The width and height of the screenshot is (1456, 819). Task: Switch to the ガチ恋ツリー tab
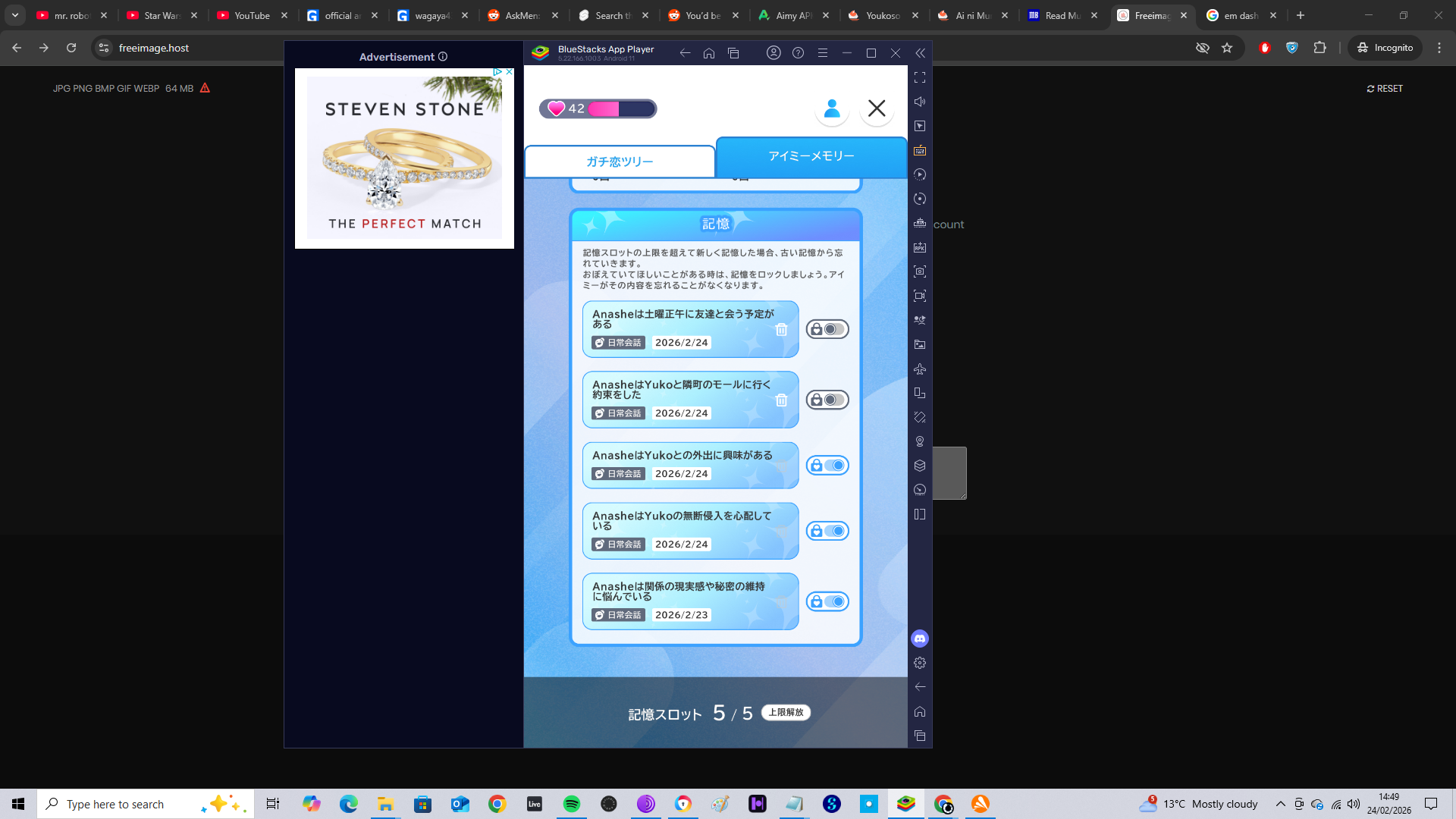(x=620, y=162)
